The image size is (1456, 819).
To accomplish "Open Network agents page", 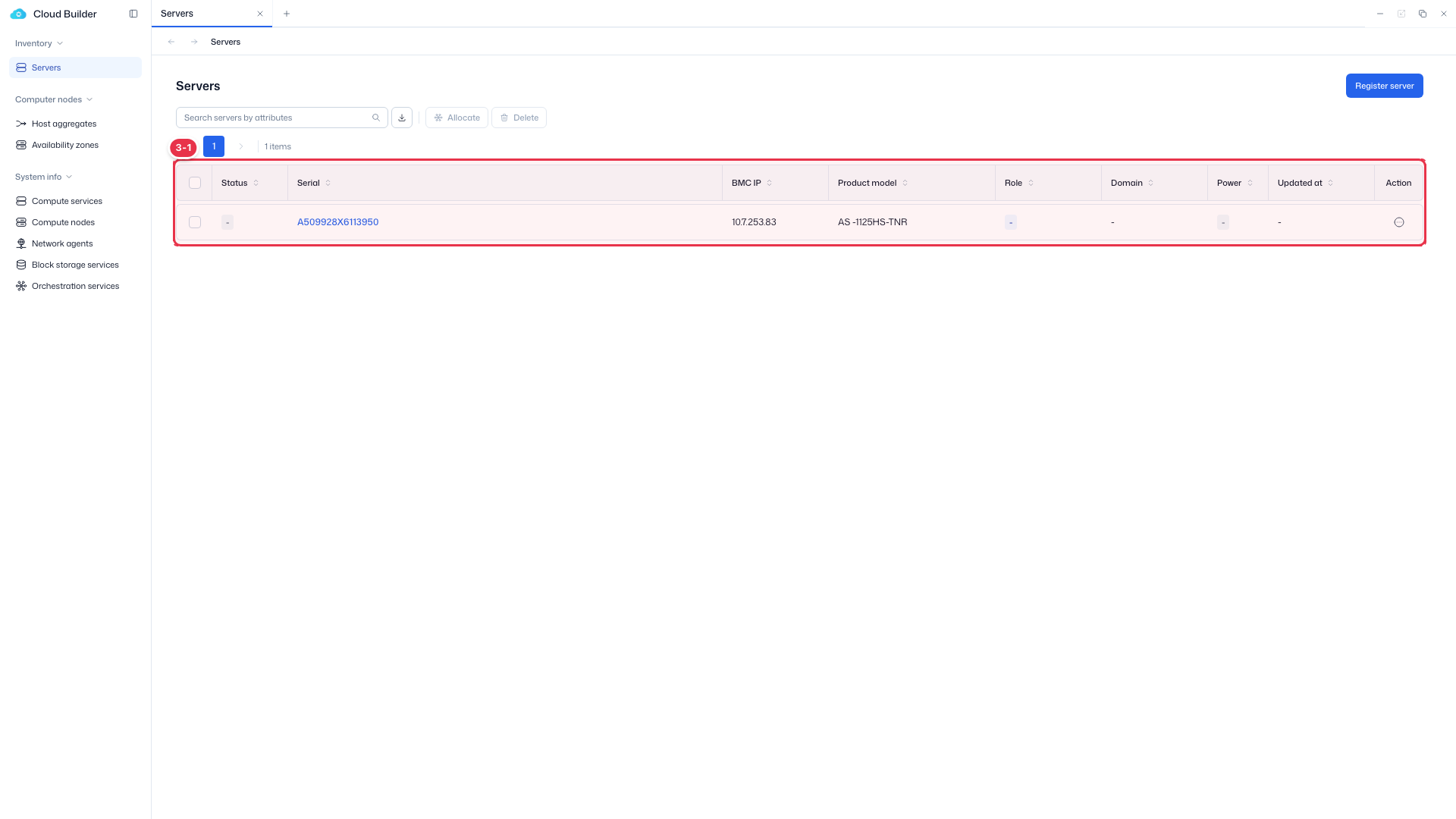I will (x=75, y=243).
